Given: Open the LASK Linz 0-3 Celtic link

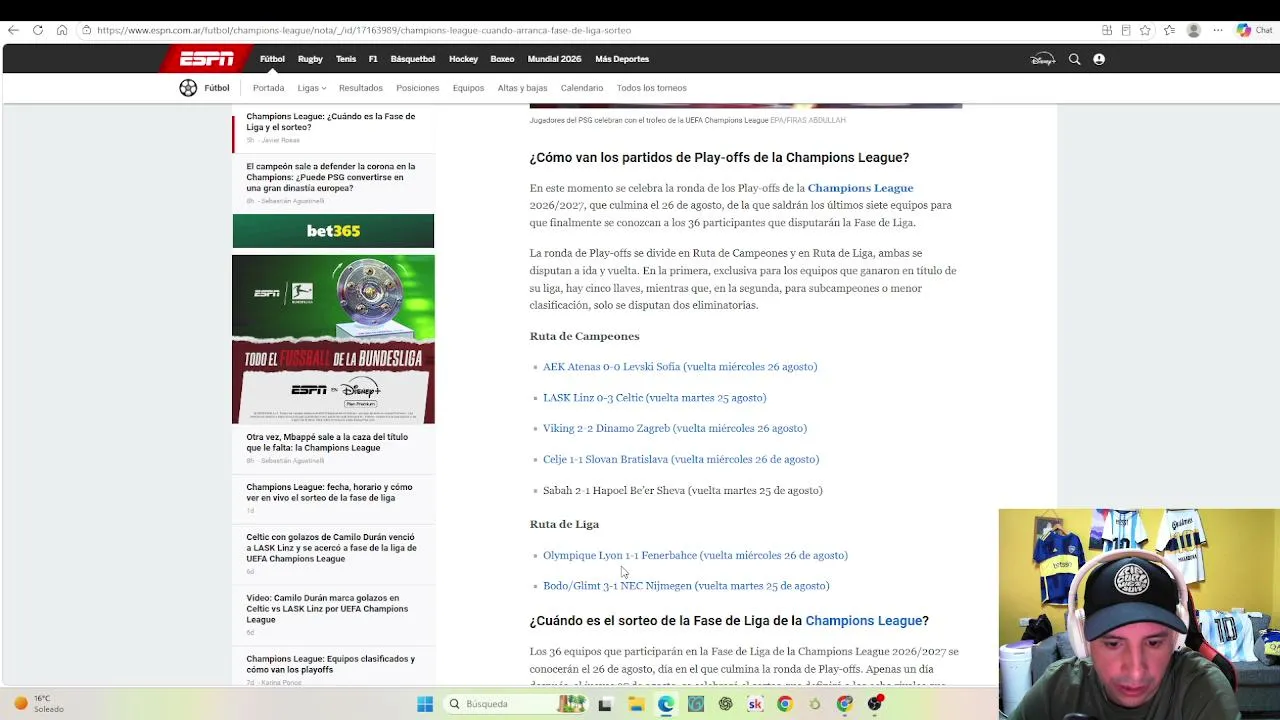Looking at the screenshot, I should (654, 398).
